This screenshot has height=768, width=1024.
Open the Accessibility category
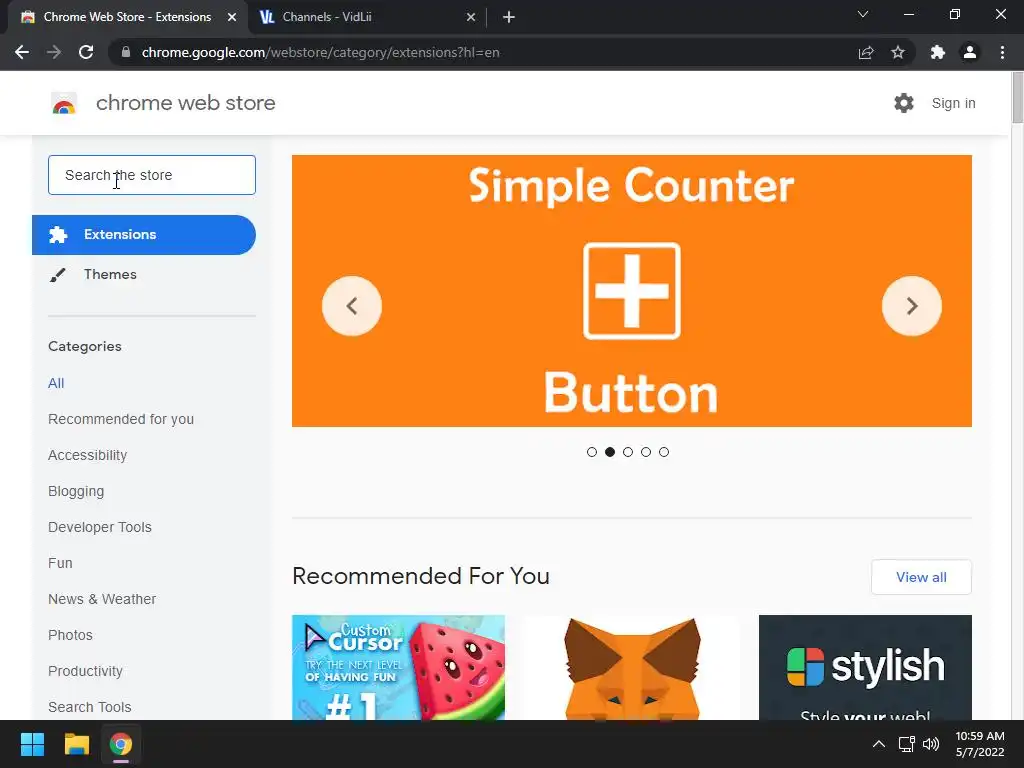click(88, 455)
